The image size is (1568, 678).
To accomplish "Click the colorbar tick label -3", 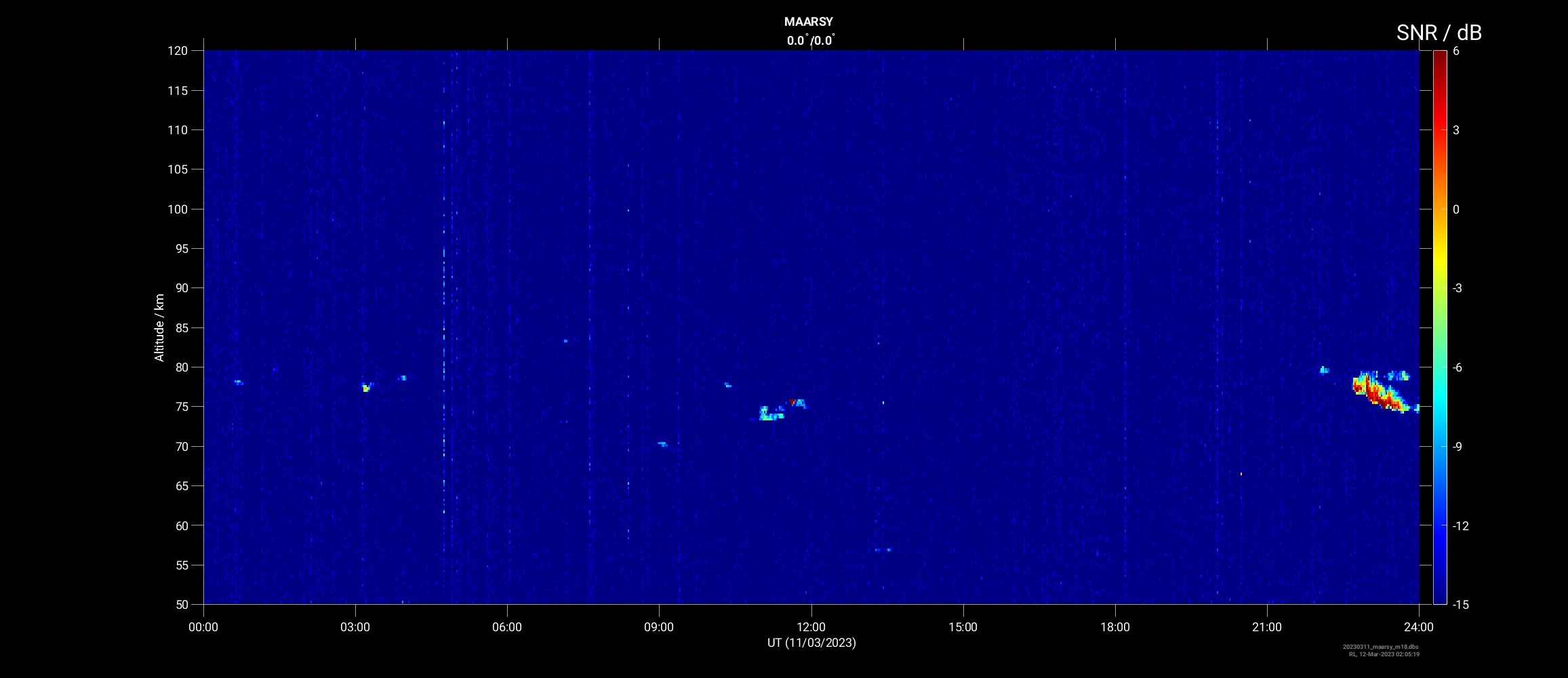I will tap(1458, 288).
